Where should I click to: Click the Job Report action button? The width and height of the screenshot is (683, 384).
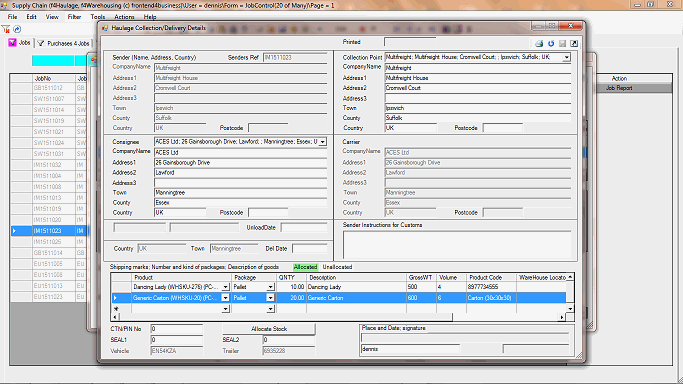click(619, 88)
